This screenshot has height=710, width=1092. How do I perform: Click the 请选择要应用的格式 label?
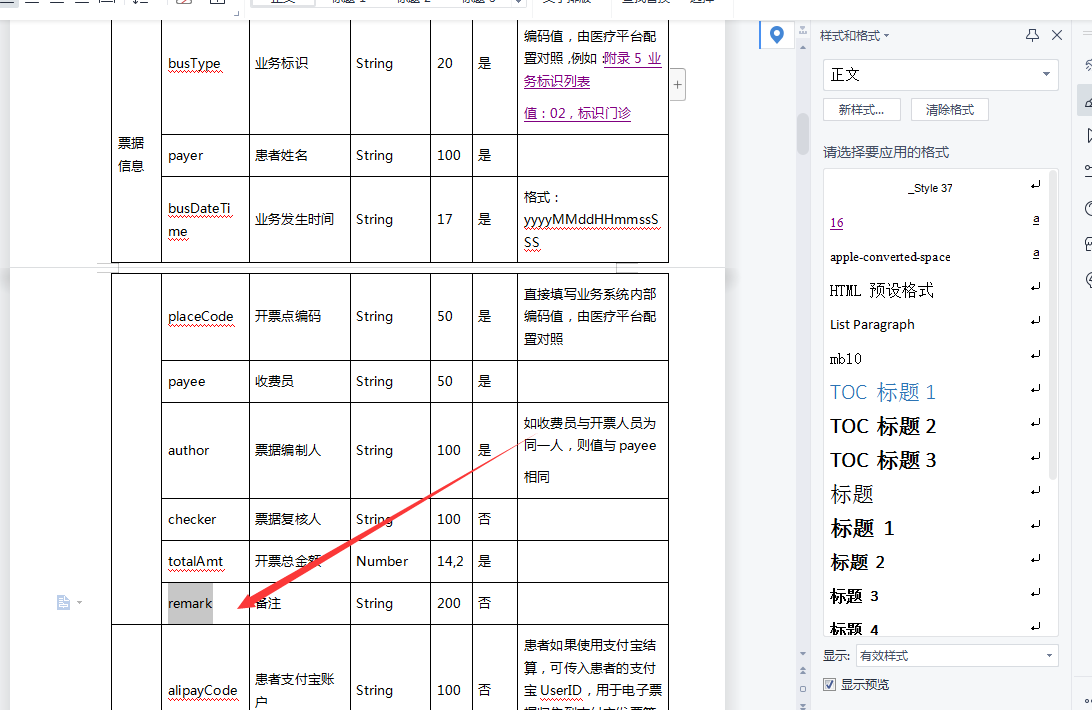click(x=886, y=152)
